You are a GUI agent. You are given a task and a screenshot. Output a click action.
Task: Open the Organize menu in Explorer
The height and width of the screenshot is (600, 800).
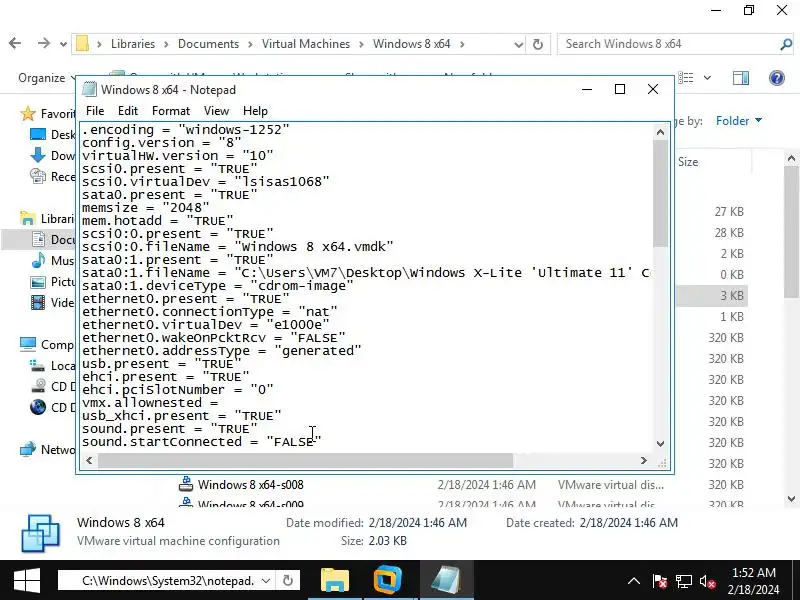46,78
